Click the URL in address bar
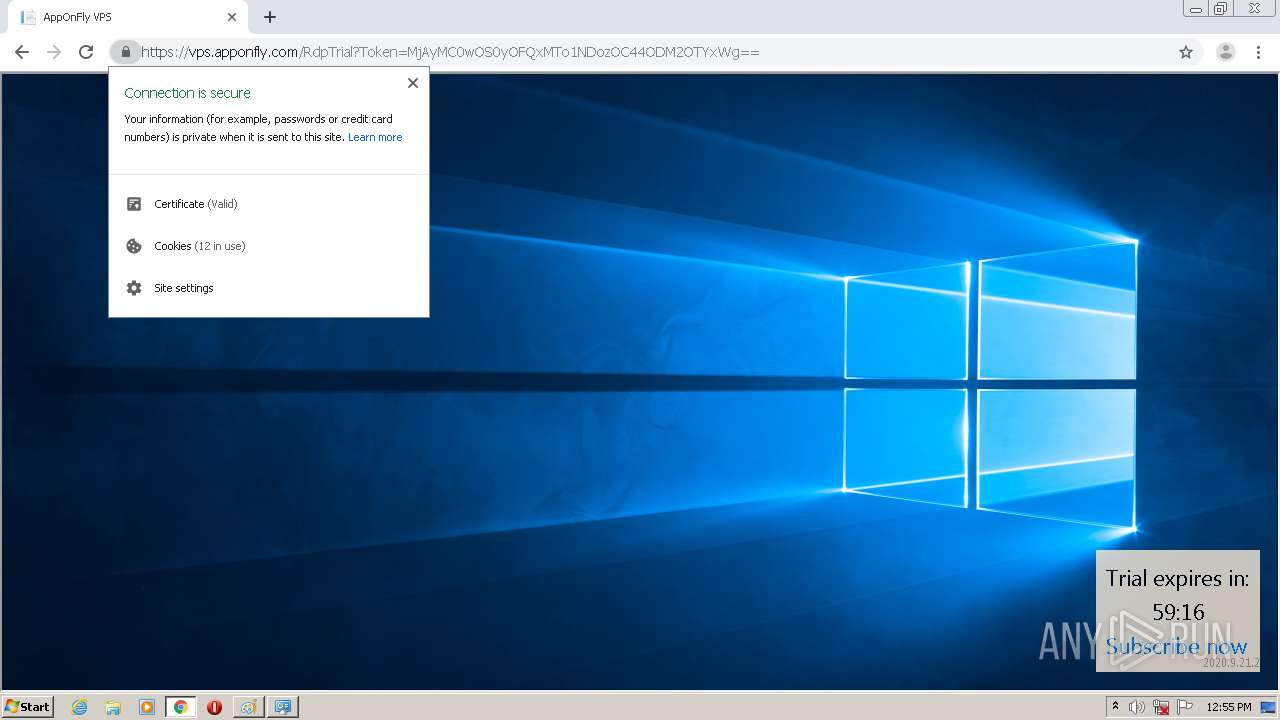The height and width of the screenshot is (720, 1280). point(450,52)
